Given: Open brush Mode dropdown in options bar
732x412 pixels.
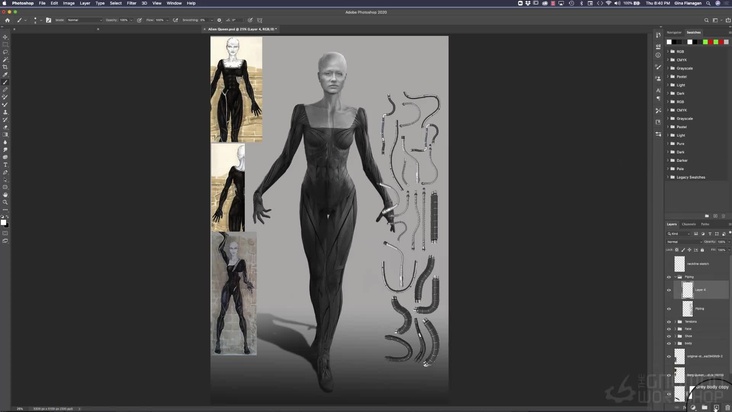Looking at the screenshot, I should (84, 20).
